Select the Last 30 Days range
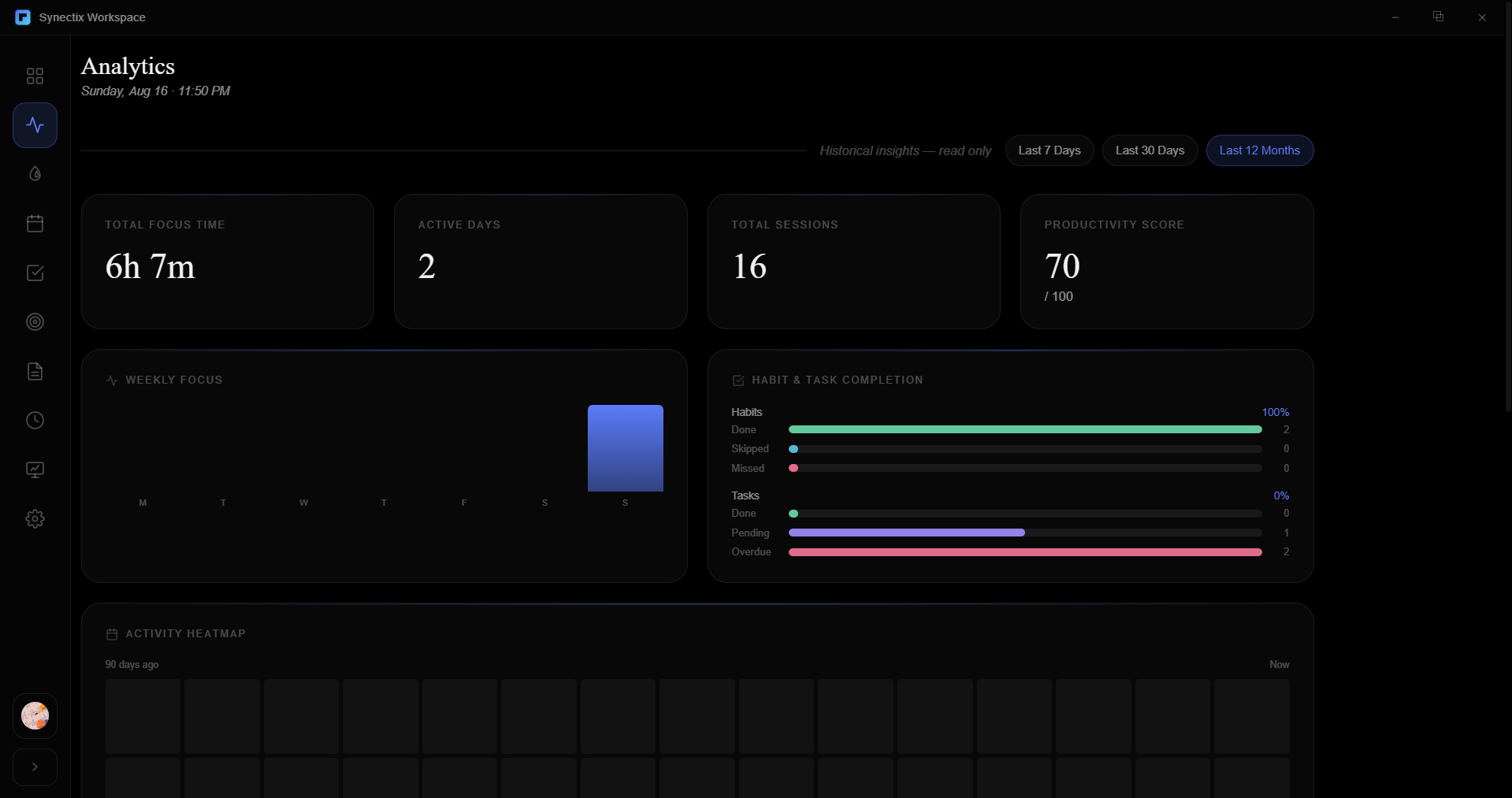Image resolution: width=1512 pixels, height=798 pixels. tap(1150, 150)
